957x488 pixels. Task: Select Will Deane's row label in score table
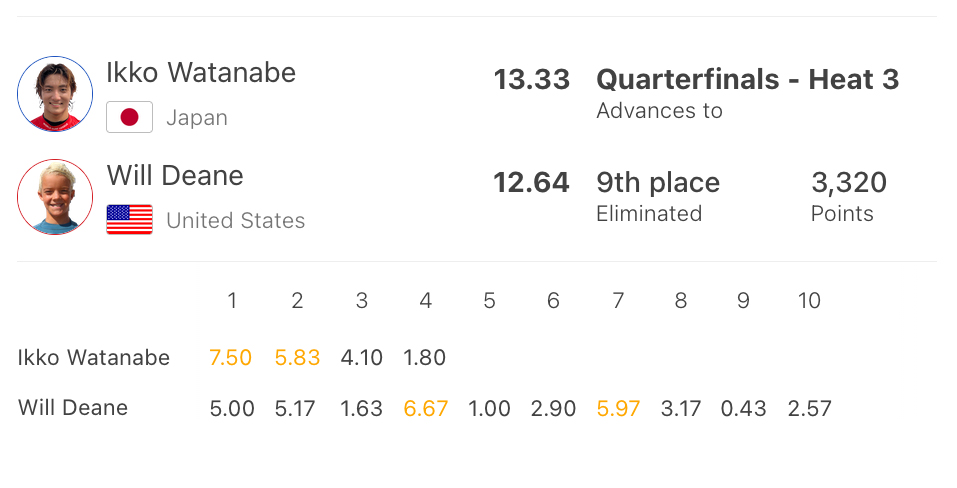(x=73, y=409)
